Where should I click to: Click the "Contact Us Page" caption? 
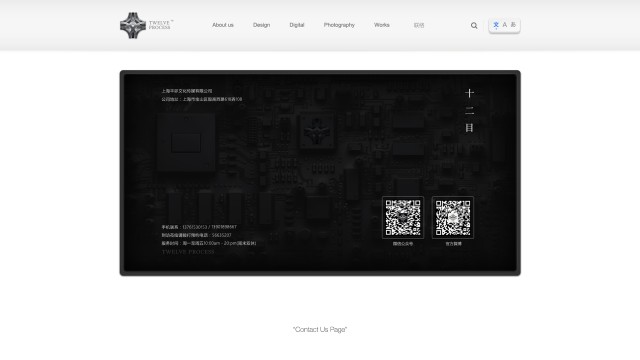click(x=320, y=329)
